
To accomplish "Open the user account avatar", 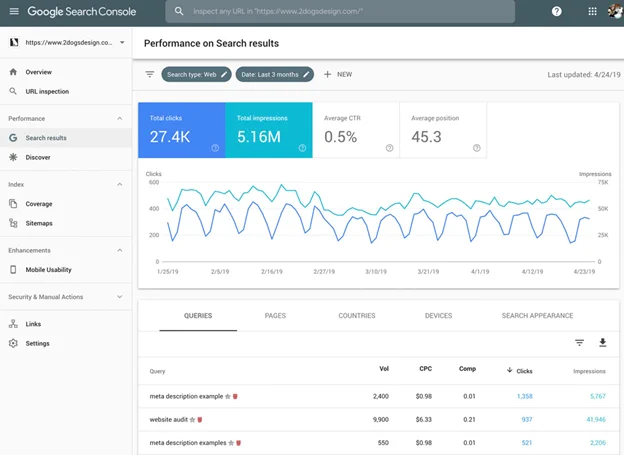I will pos(616,11).
